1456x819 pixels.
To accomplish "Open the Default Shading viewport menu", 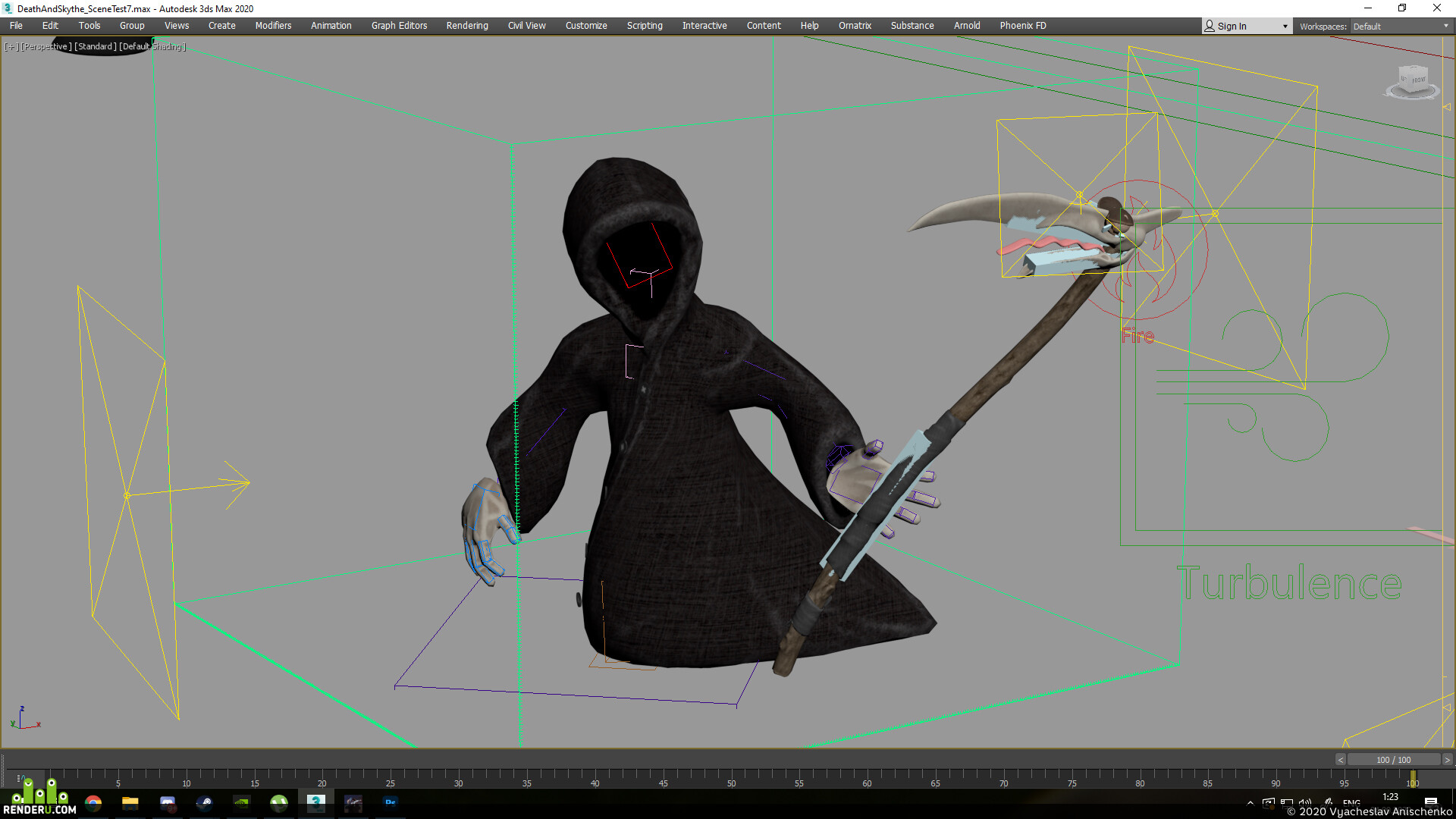I will click(152, 47).
